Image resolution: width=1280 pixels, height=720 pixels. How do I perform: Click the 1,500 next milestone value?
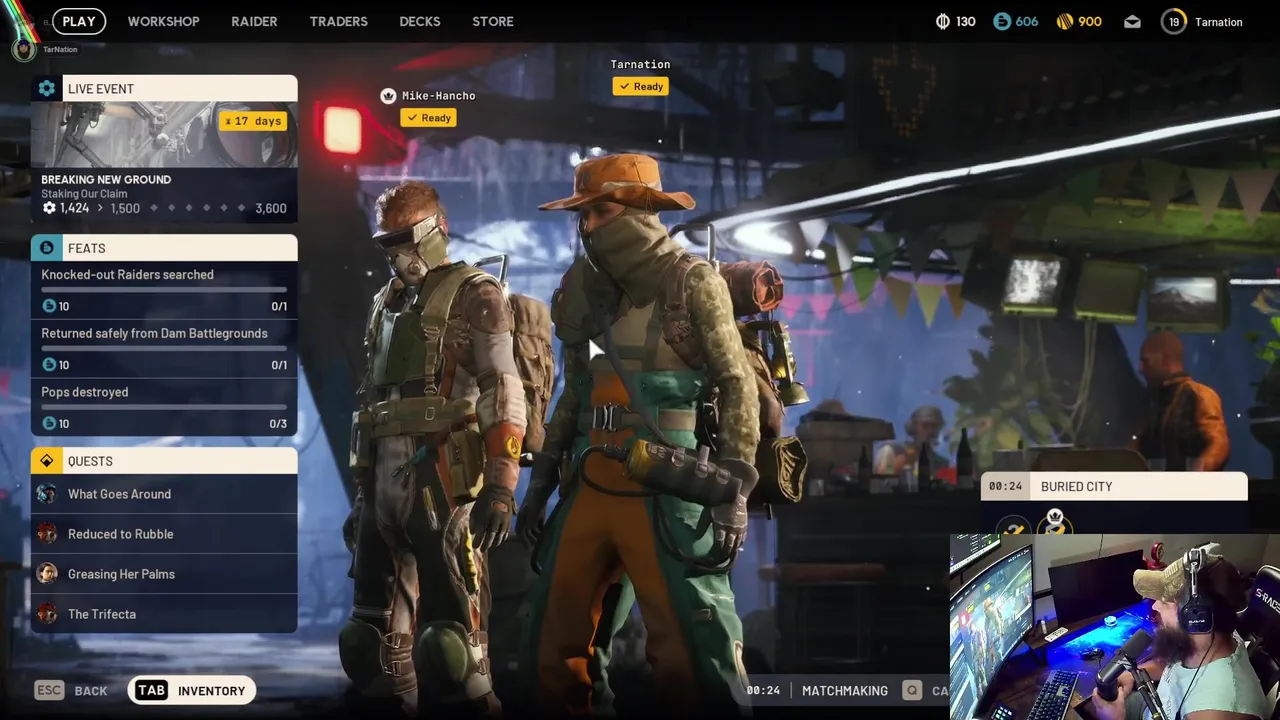(125, 208)
